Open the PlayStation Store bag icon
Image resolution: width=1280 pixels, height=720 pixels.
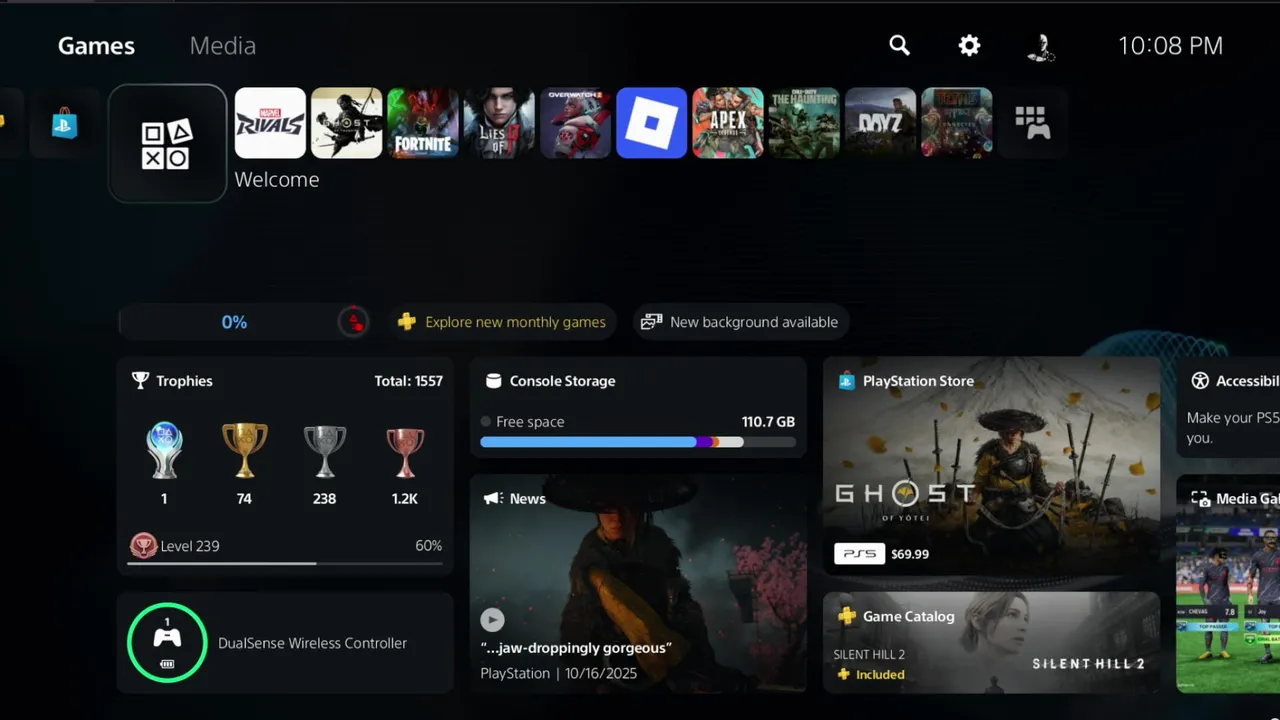tap(65, 123)
